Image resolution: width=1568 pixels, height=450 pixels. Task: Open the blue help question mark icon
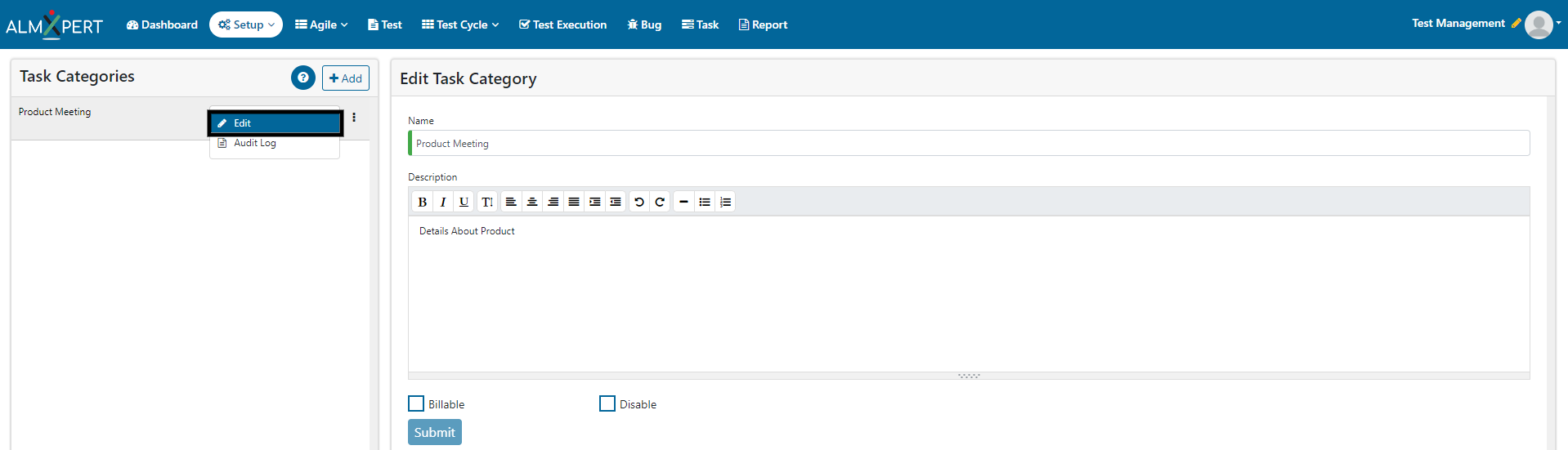[302, 78]
